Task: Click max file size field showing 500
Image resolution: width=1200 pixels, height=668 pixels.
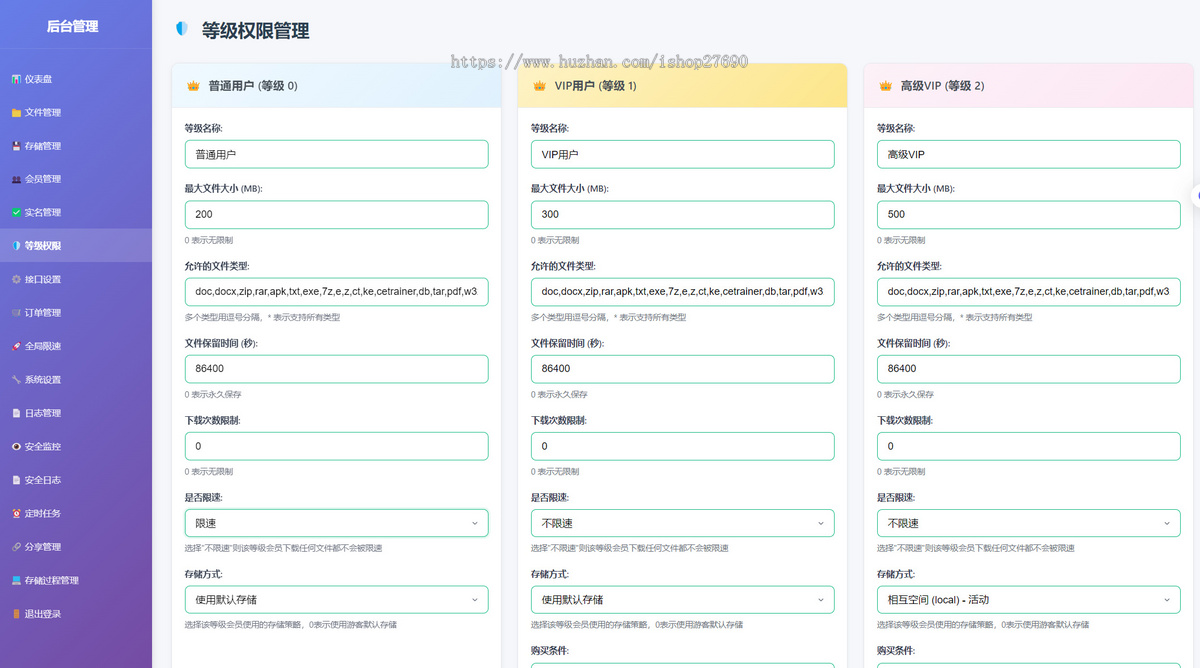Action: tap(1029, 215)
